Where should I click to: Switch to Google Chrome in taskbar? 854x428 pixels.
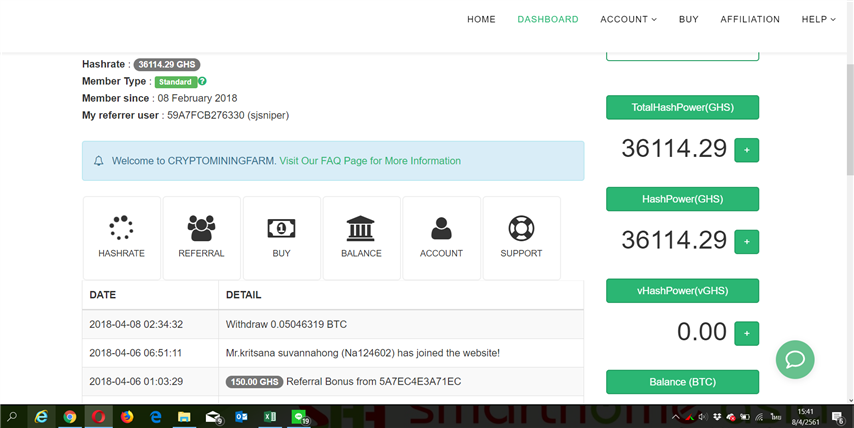(70, 417)
